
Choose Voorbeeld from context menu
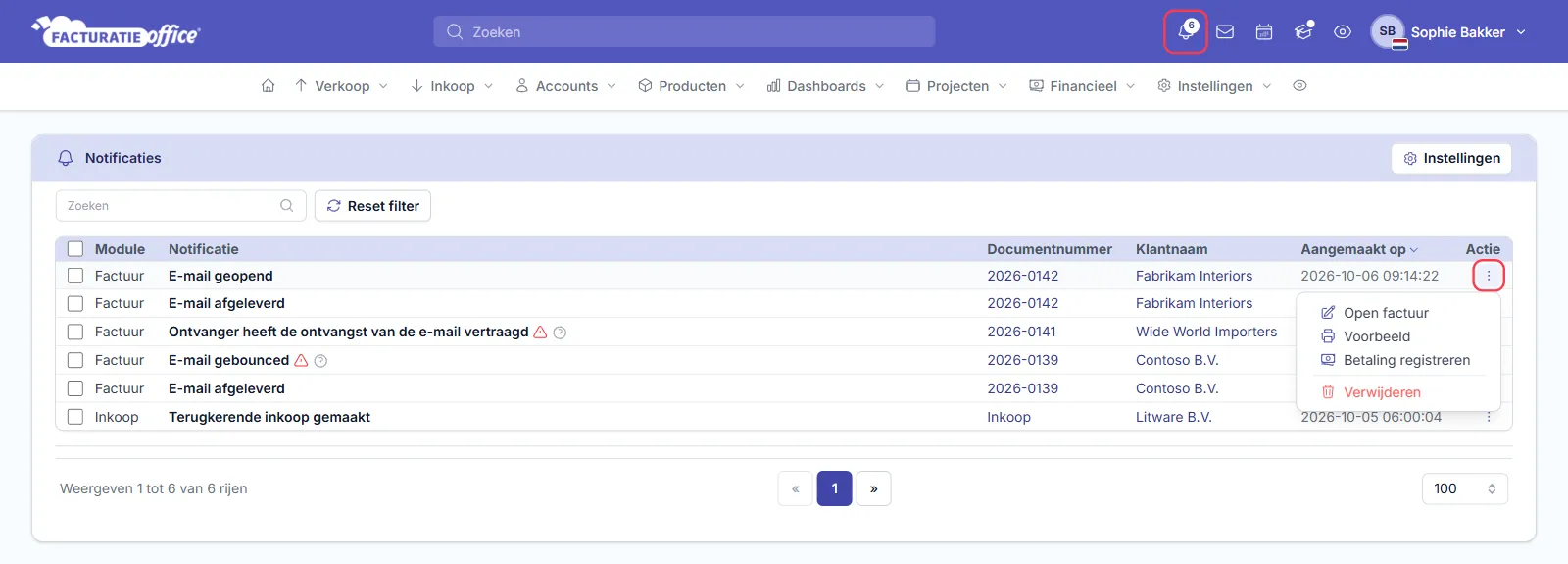point(1377,336)
